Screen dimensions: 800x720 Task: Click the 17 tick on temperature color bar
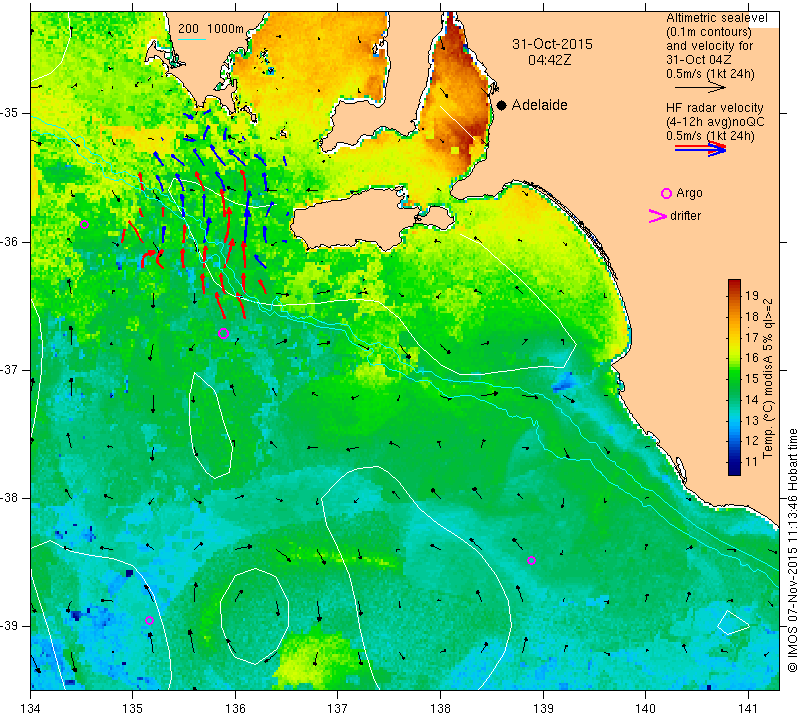(x=752, y=337)
